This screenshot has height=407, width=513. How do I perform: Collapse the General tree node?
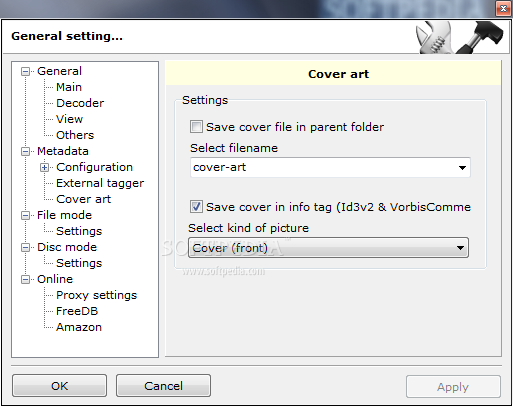point(25,71)
